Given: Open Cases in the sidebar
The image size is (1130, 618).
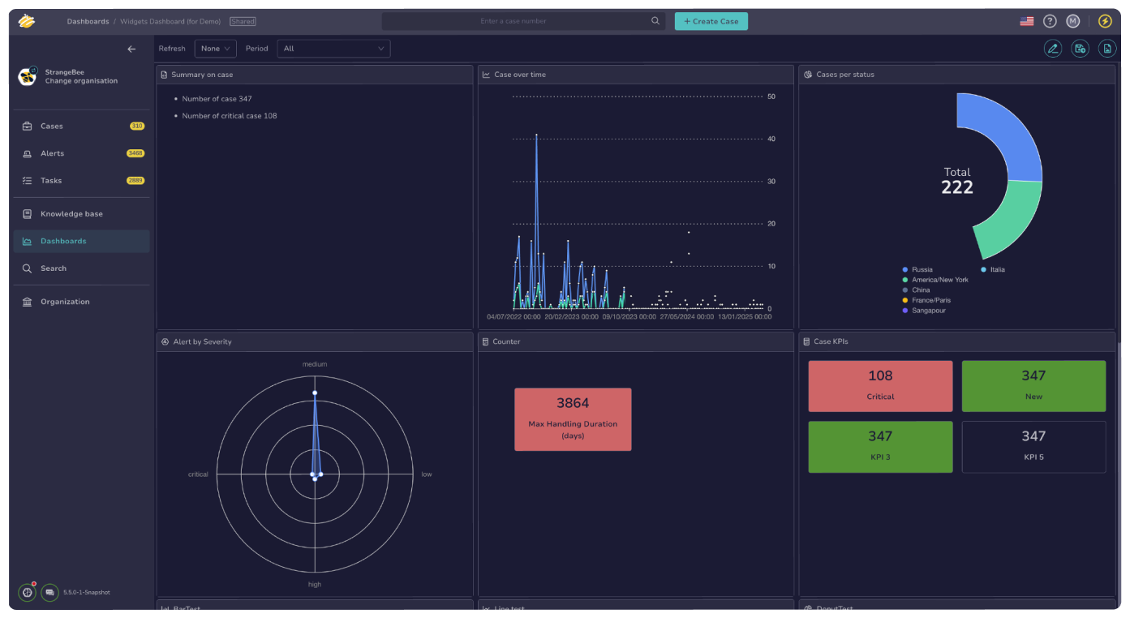Looking at the screenshot, I should [81, 126].
